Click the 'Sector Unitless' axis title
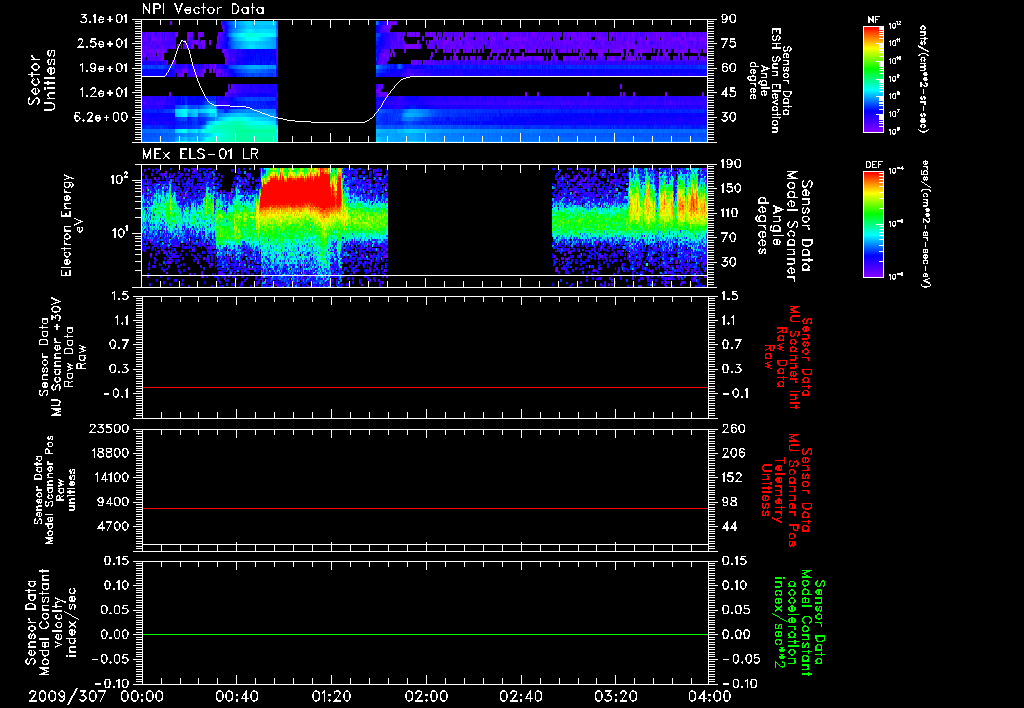 pos(42,80)
